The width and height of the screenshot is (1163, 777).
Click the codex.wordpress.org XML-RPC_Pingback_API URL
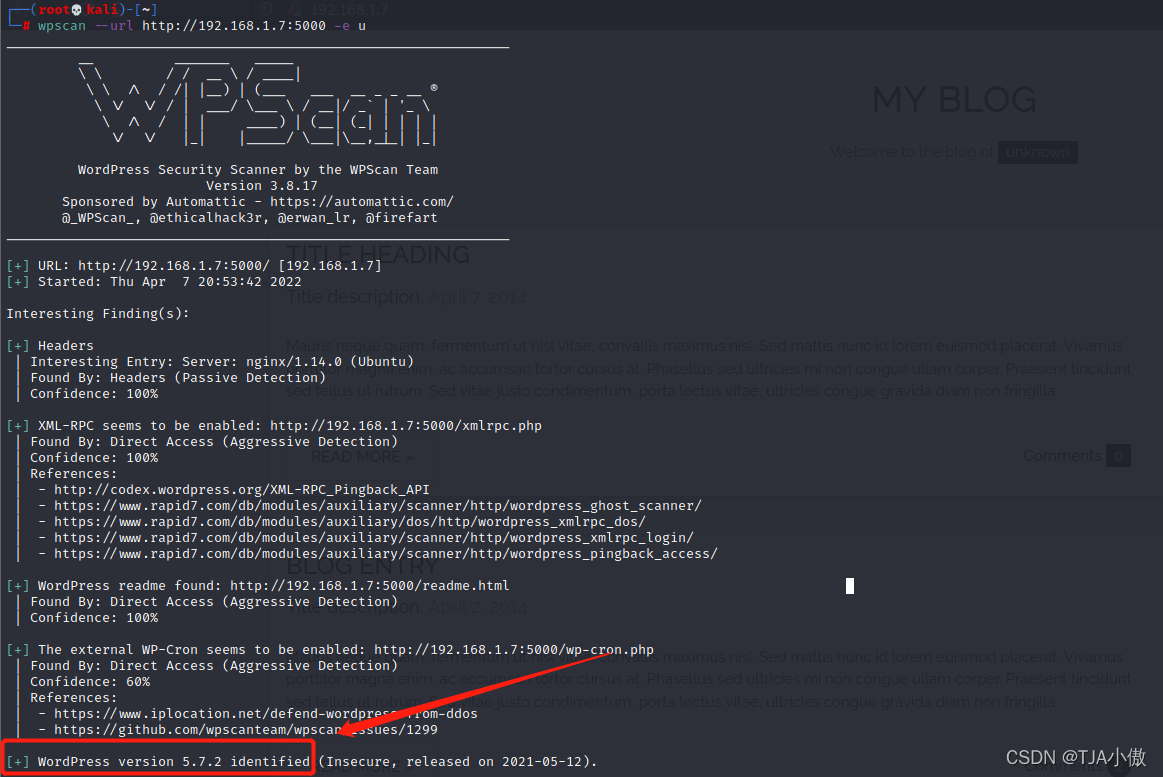241,490
